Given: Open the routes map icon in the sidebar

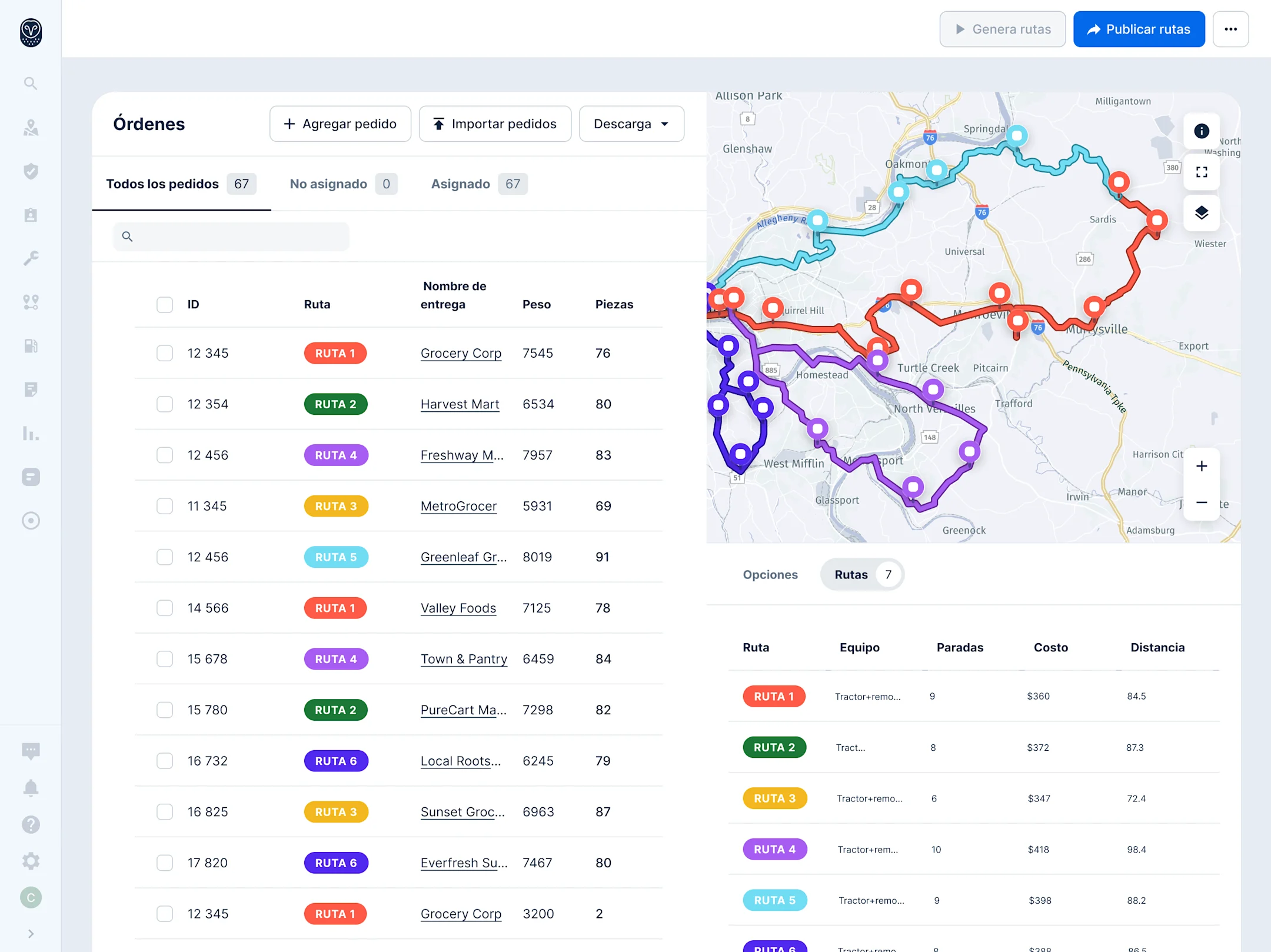Looking at the screenshot, I should point(31,128).
